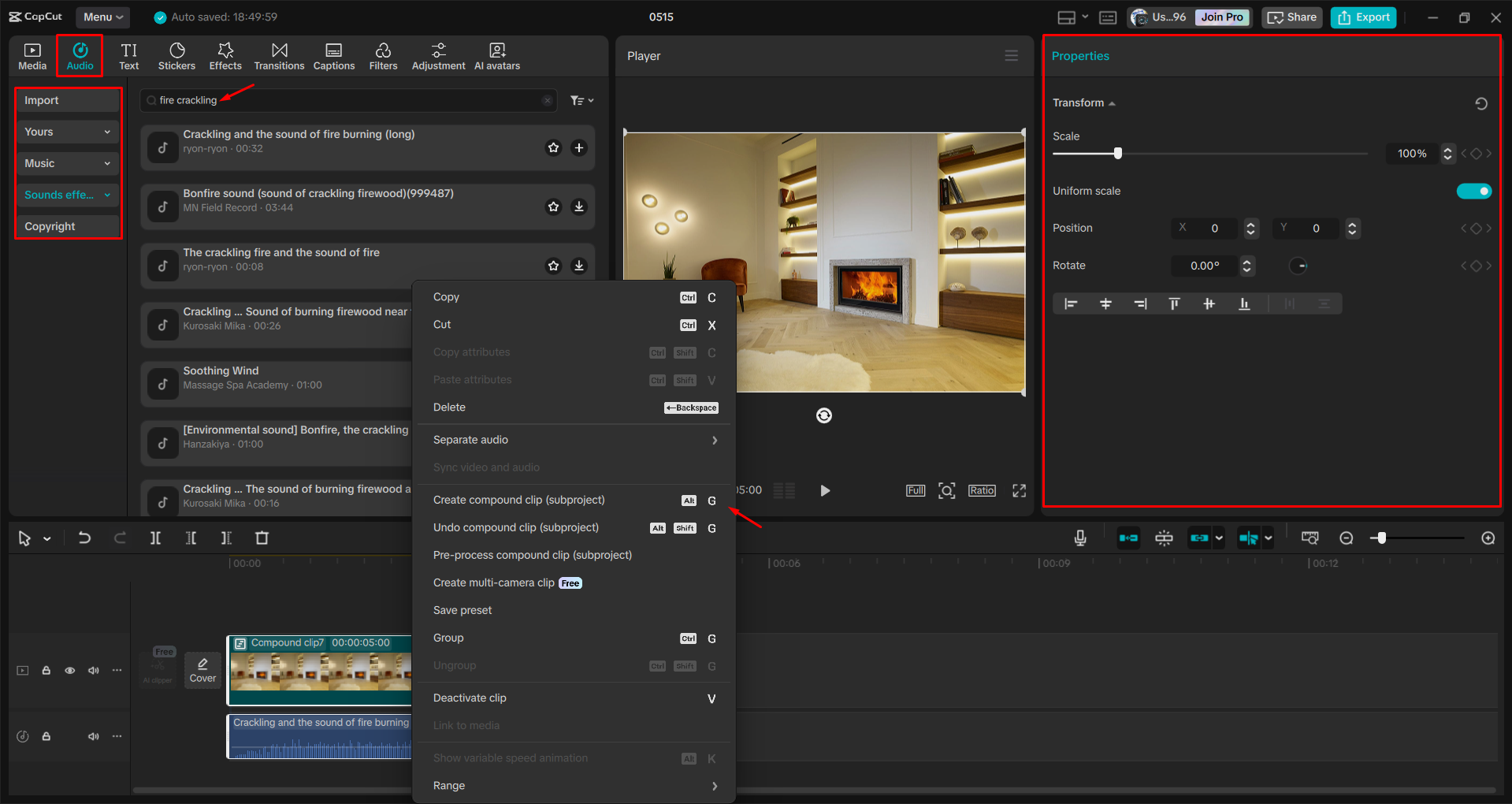This screenshot has height=804, width=1512.
Task: Toggle the Uniform scale switch
Action: click(x=1473, y=191)
